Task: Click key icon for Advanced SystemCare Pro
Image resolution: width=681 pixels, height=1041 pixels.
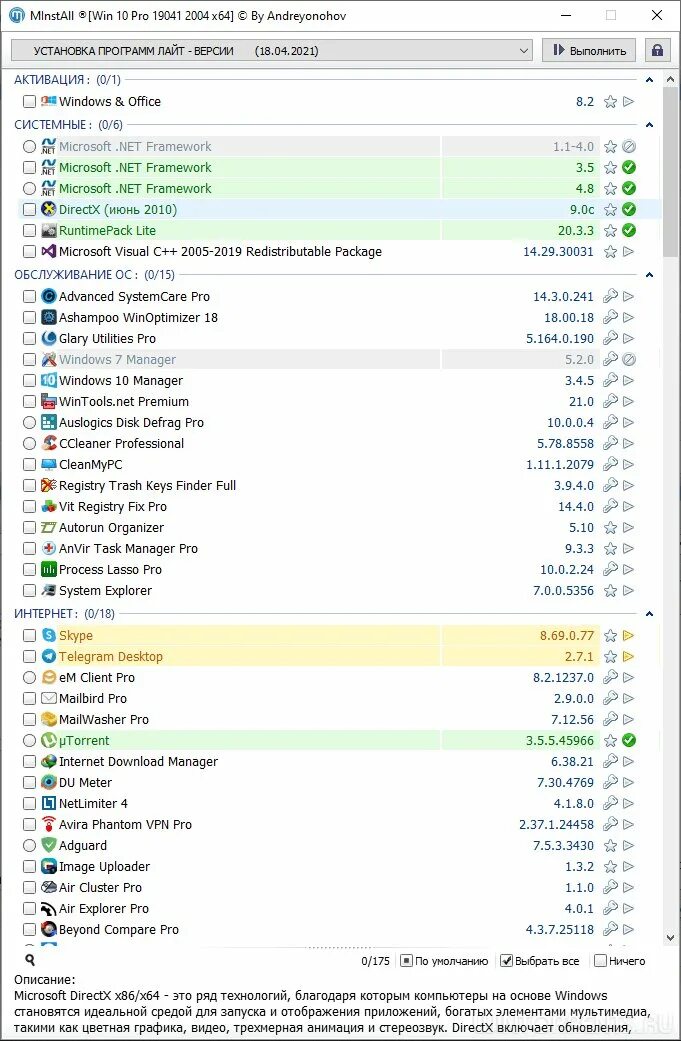Action: pyautogui.click(x=610, y=296)
